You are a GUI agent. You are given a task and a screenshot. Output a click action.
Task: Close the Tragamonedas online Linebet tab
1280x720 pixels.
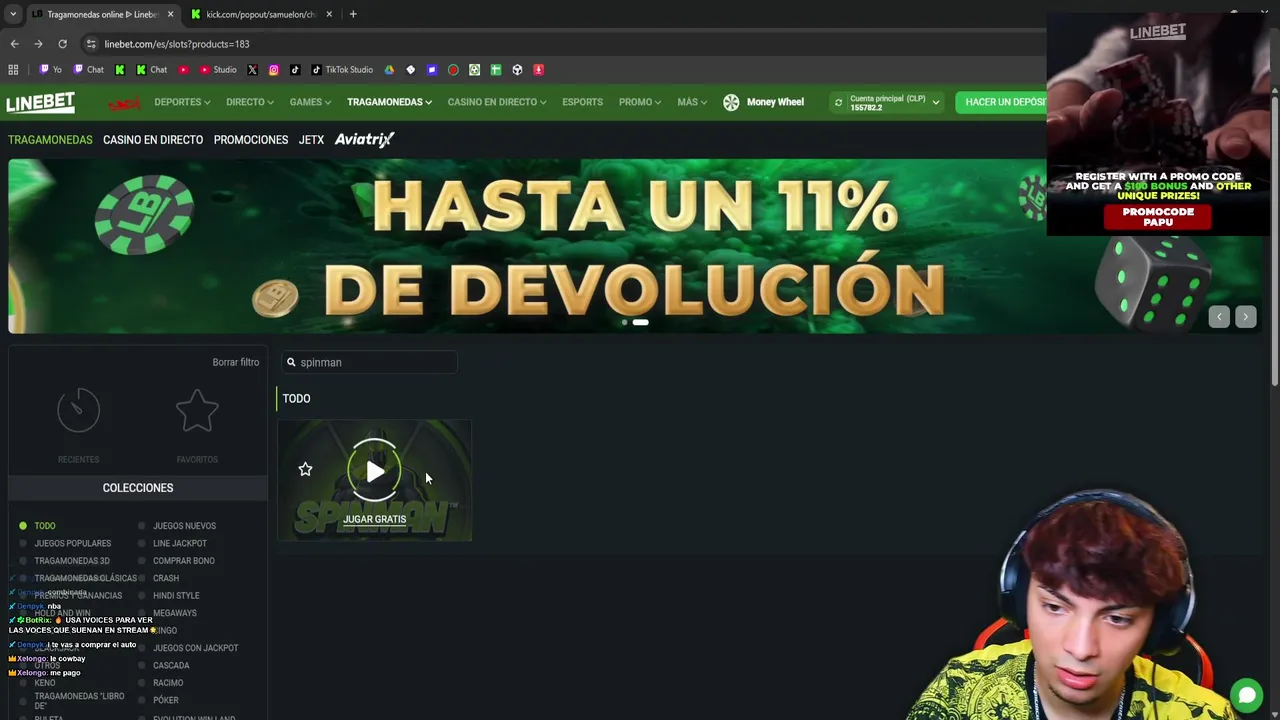click(x=170, y=14)
